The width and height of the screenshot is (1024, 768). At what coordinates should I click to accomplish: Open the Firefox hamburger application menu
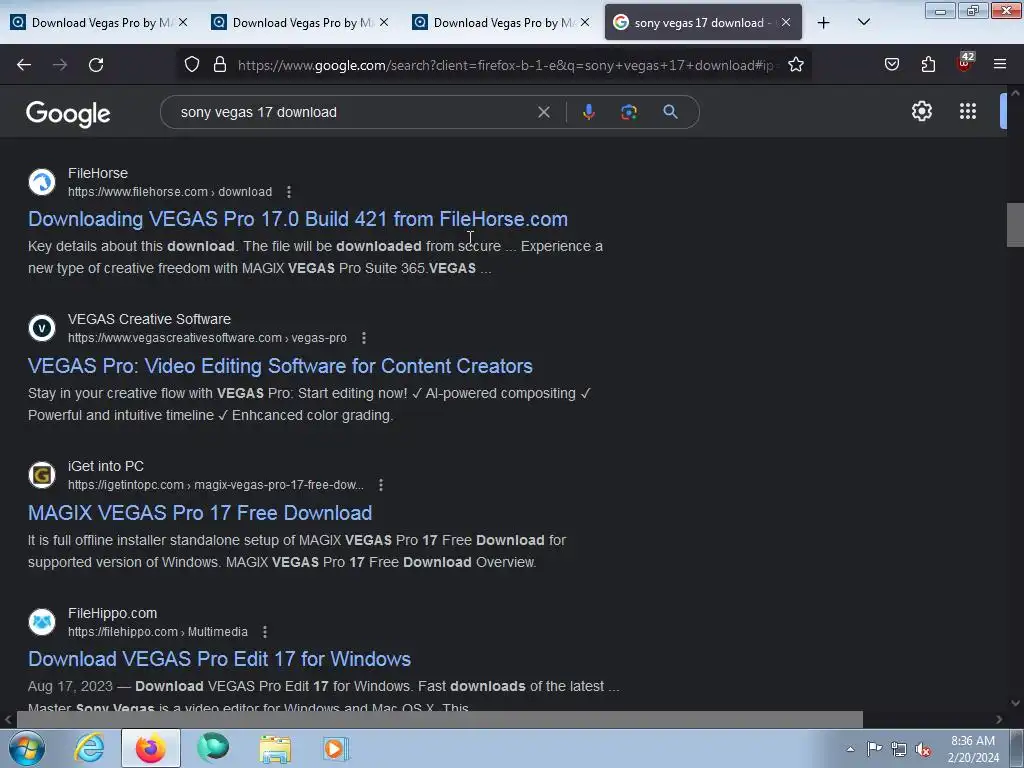[1000, 65]
